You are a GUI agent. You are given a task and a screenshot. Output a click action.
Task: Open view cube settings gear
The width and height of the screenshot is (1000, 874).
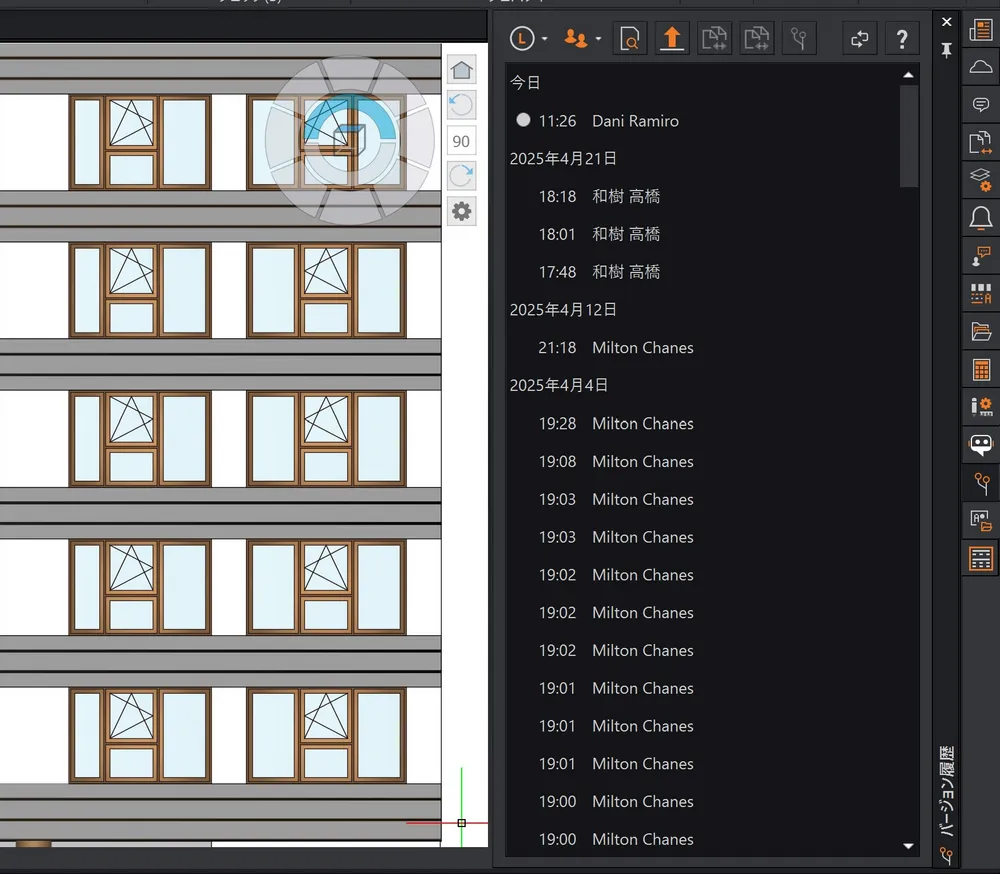461,211
